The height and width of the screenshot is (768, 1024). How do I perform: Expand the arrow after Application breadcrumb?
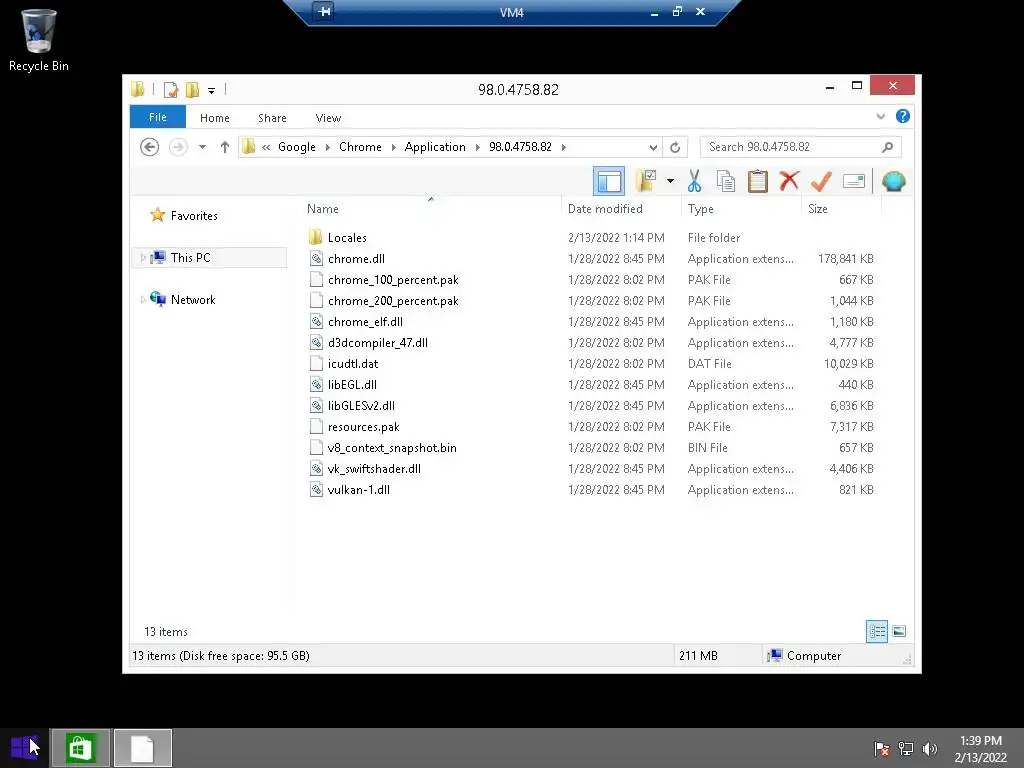coord(477,147)
